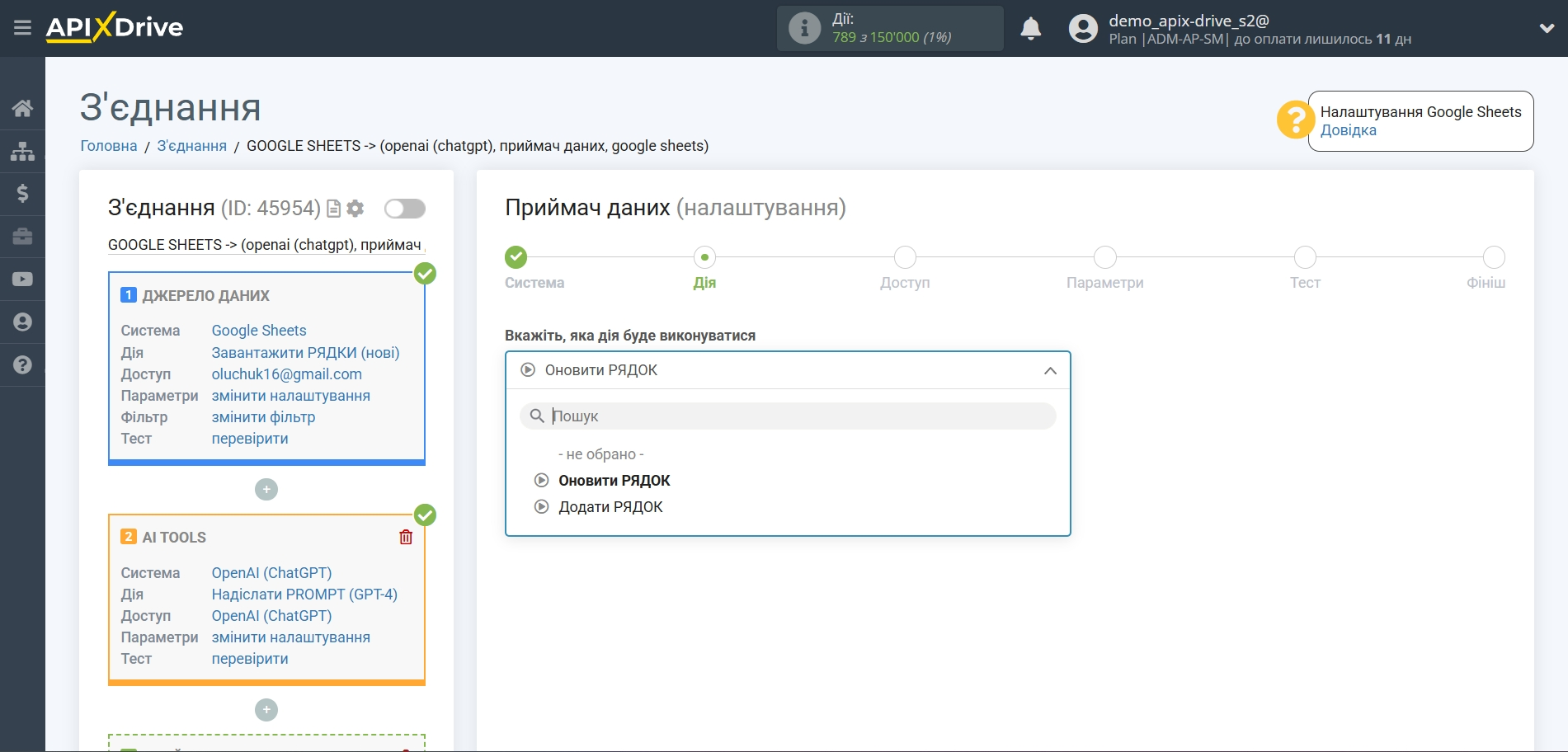Click the yellow help question icon
The height and width of the screenshot is (752, 1568).
1295,120
